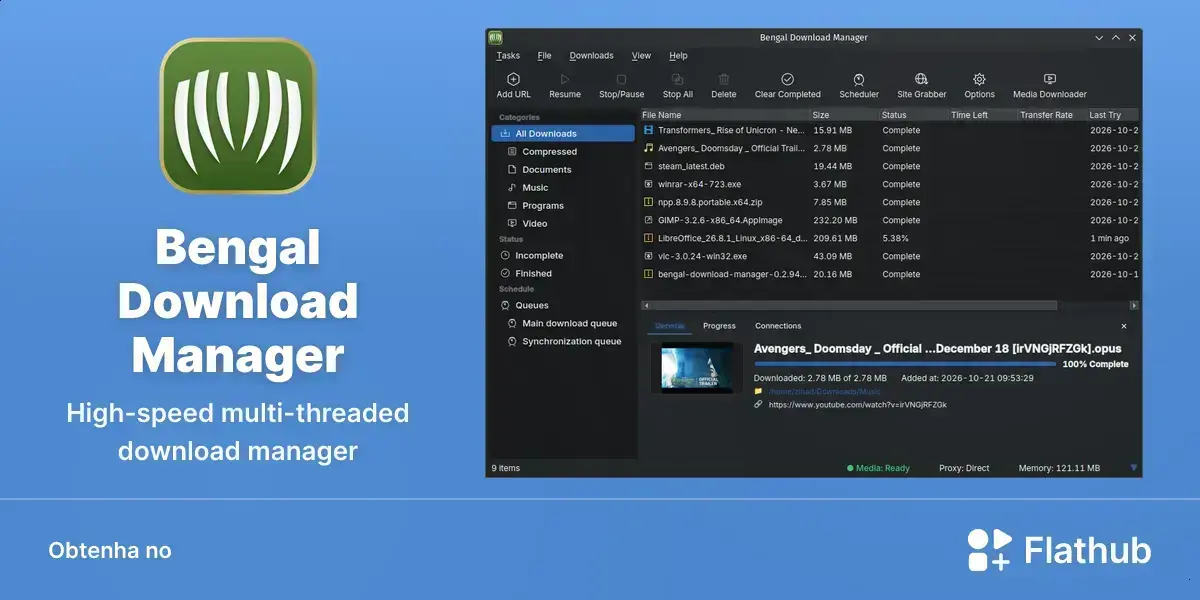
Task: Click the Media: Ready status indicator
Action: (878, 468)
